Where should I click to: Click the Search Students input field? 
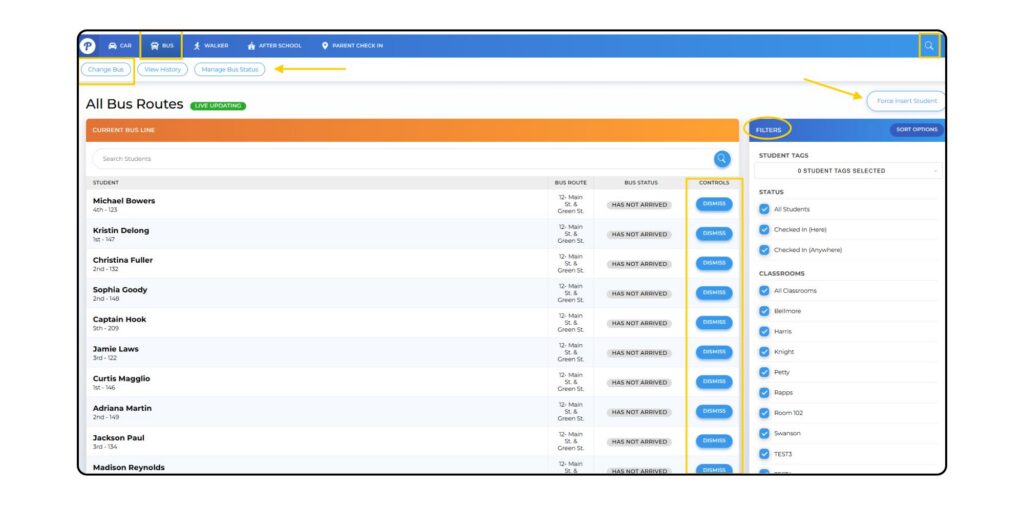coord(400,159)
